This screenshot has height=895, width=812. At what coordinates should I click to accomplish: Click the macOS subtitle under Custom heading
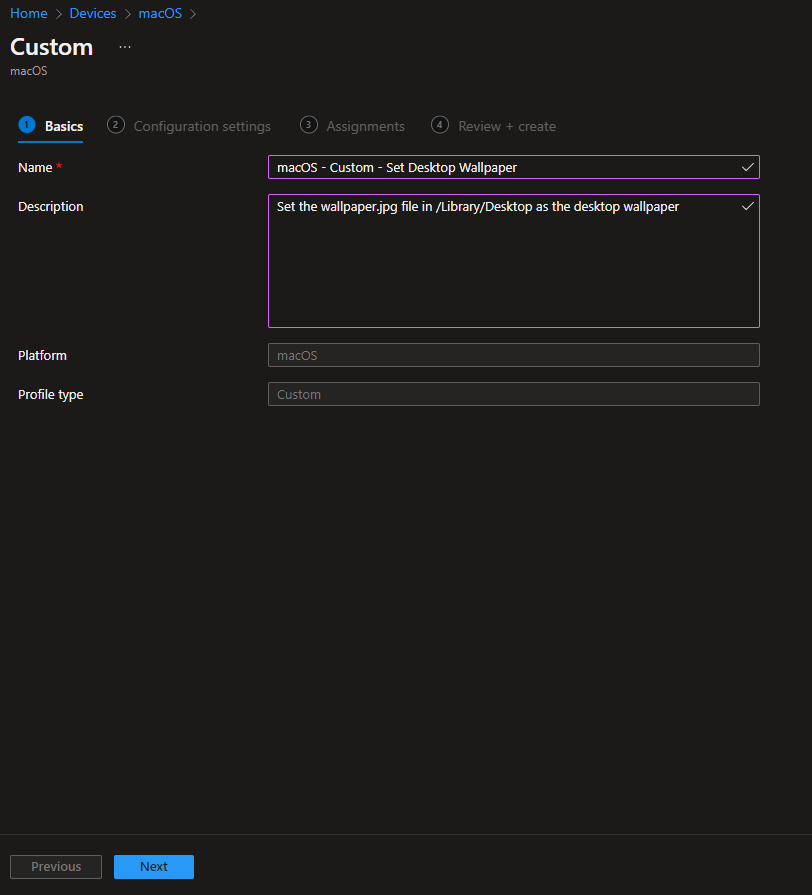[x=29, y=71]
